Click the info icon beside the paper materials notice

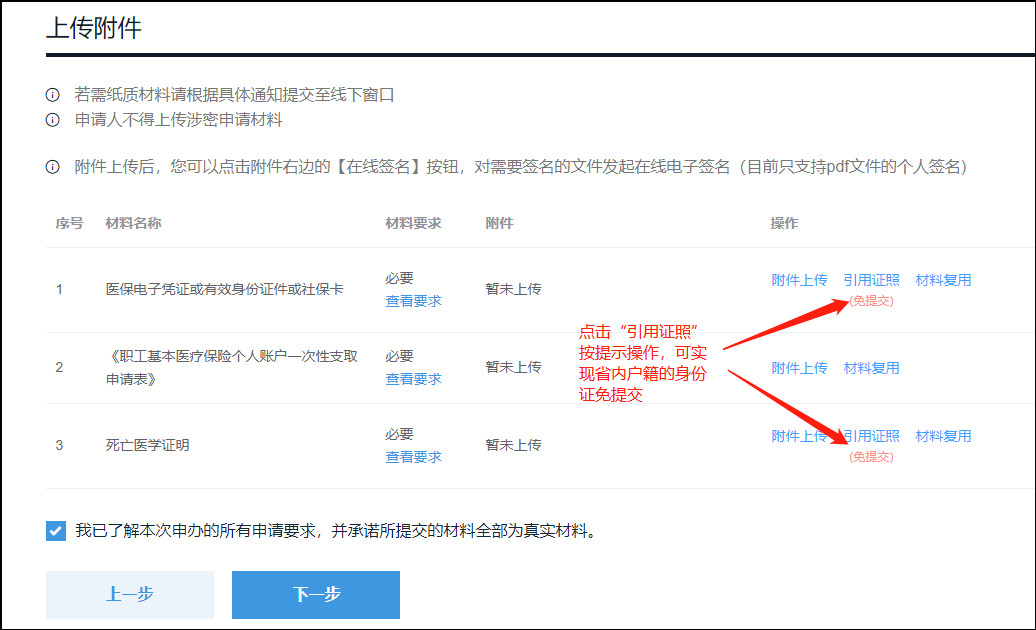53,95
